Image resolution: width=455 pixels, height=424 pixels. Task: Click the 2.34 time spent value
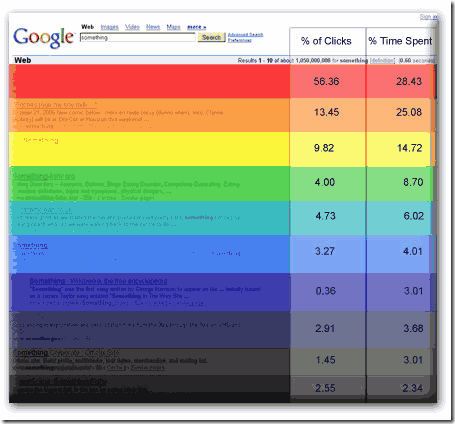(413, 388)
